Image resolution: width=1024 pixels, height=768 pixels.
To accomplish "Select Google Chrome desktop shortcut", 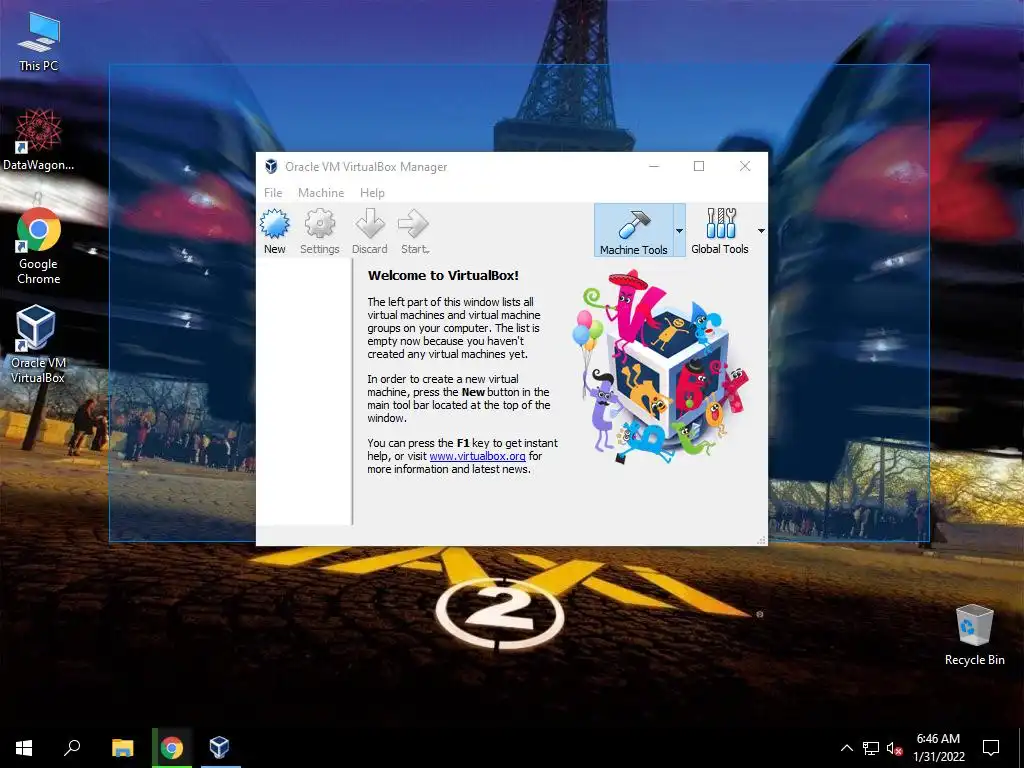I will pyautogui.click(x=39, y=247).
